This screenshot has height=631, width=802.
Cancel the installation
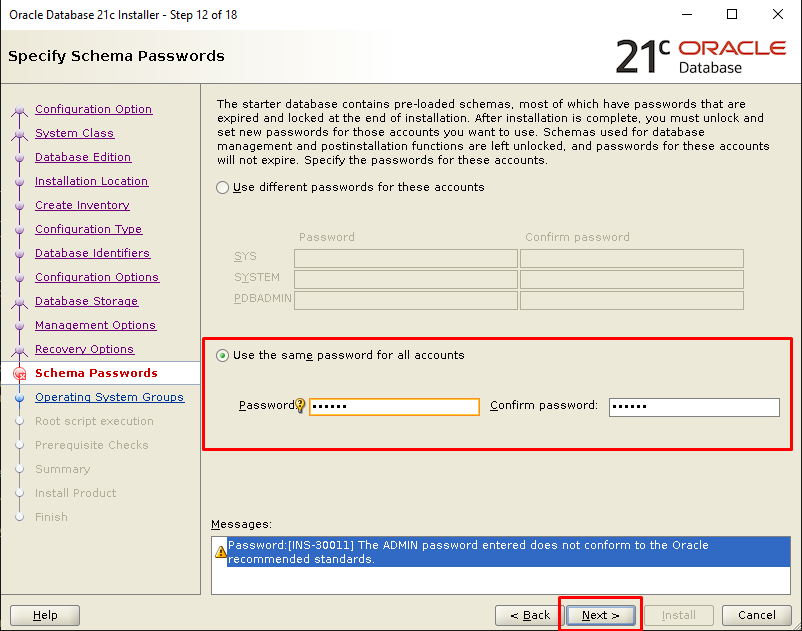(x=756, y=615)
